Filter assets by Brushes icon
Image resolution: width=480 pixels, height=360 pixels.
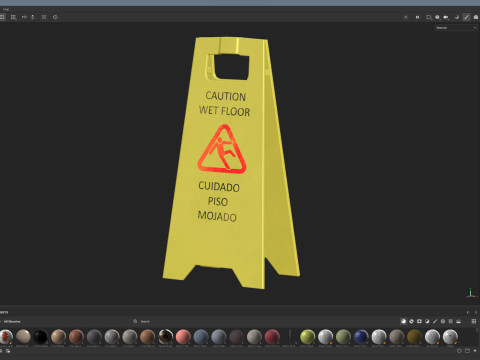[x=435, y=321]
